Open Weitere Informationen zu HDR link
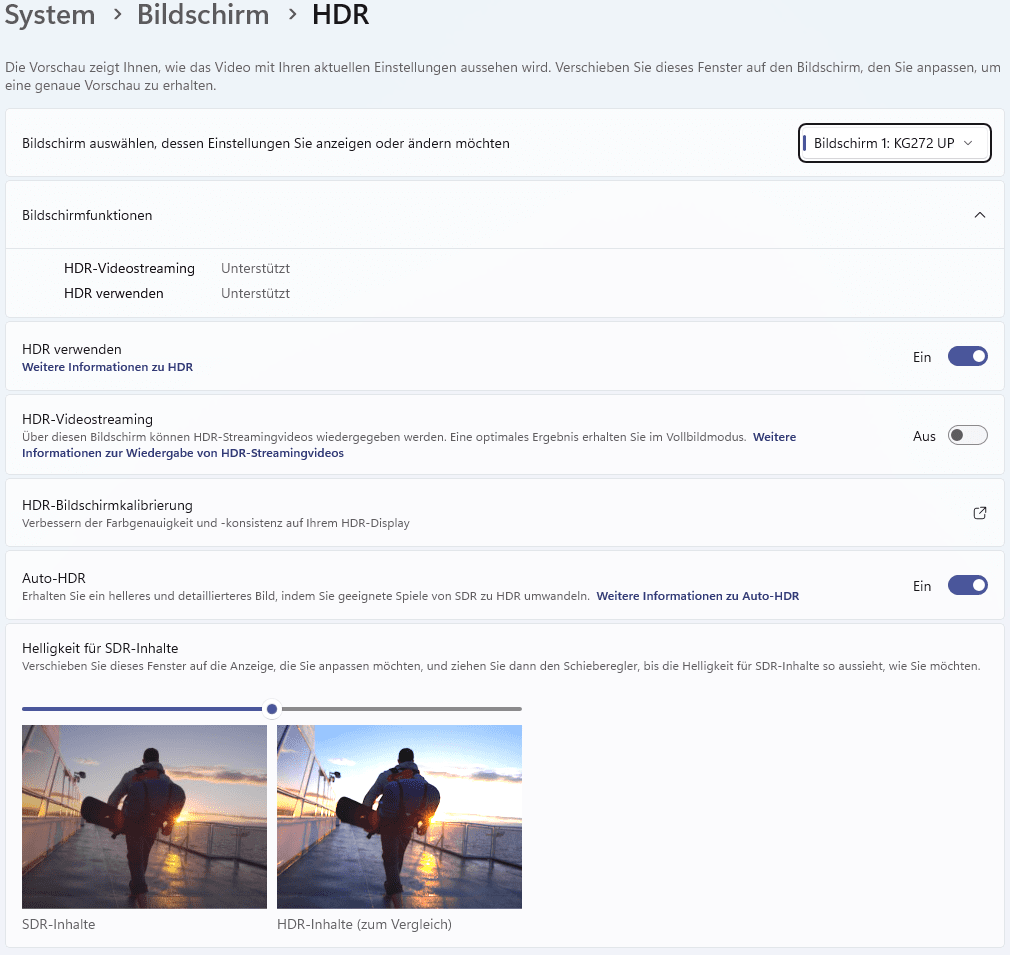 pos(108,367)
